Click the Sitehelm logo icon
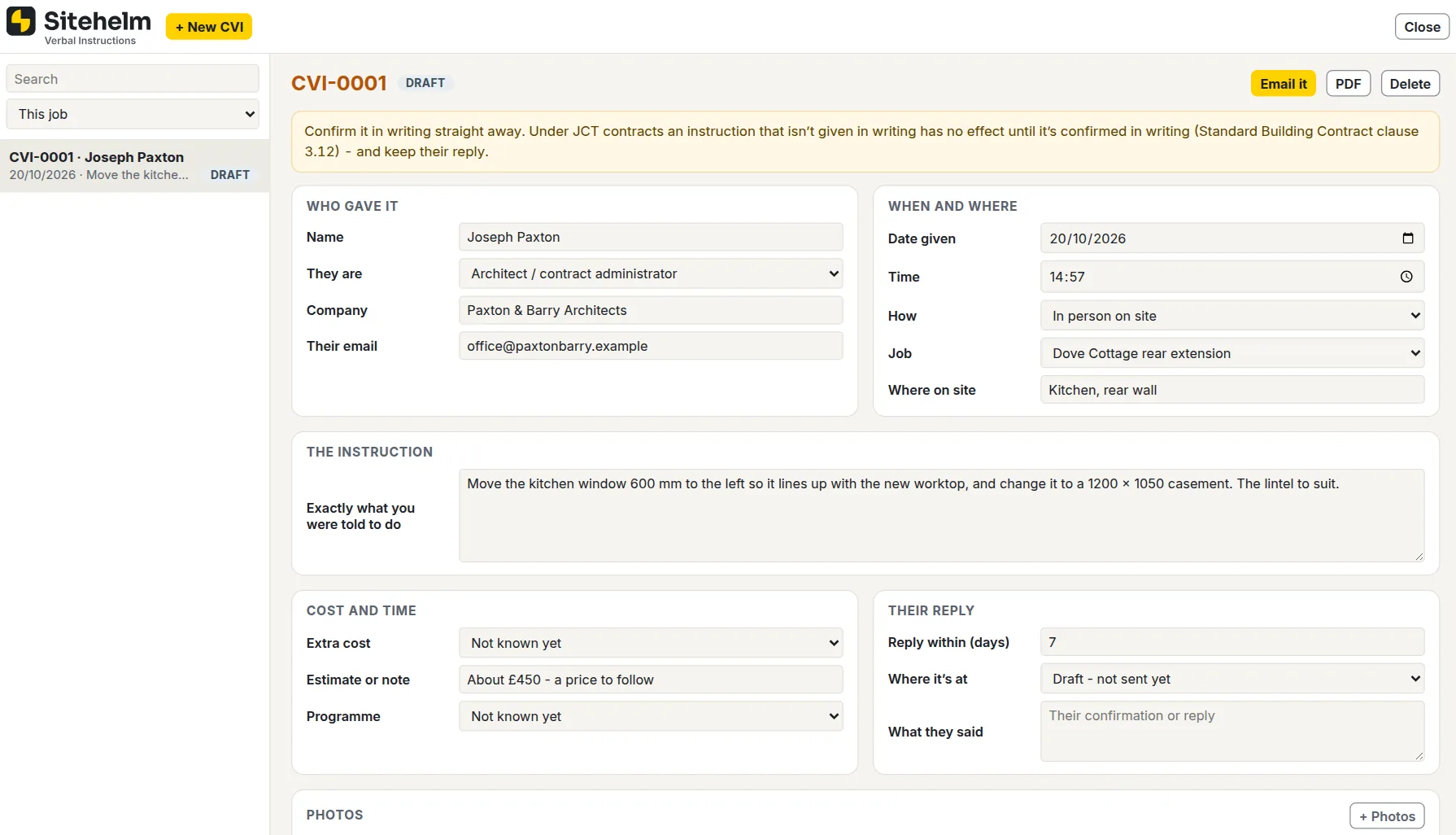Viewport: 1456px width, 835px height. [x=21, y=21]
